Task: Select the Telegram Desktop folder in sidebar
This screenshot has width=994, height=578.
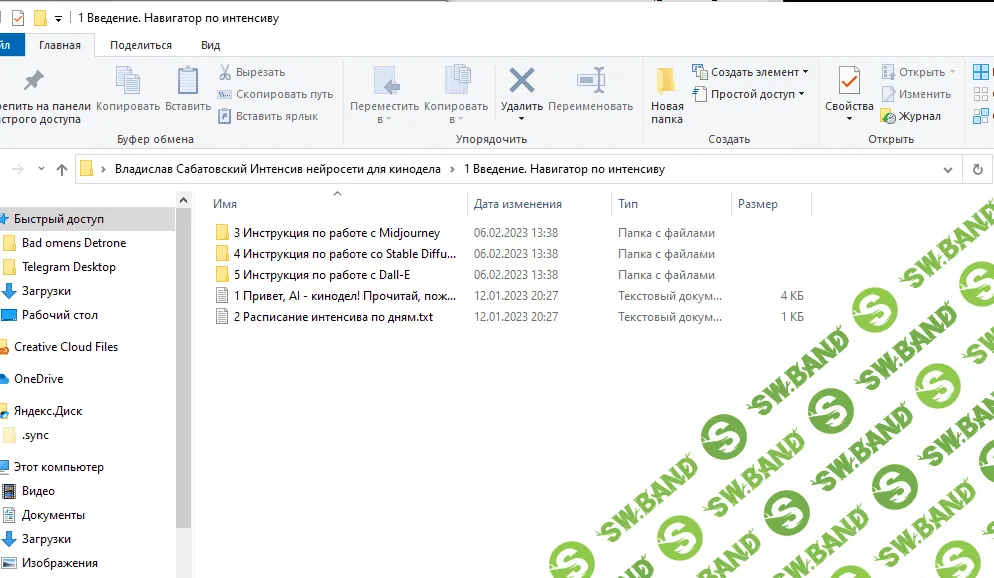Action: tap(68, 267)
